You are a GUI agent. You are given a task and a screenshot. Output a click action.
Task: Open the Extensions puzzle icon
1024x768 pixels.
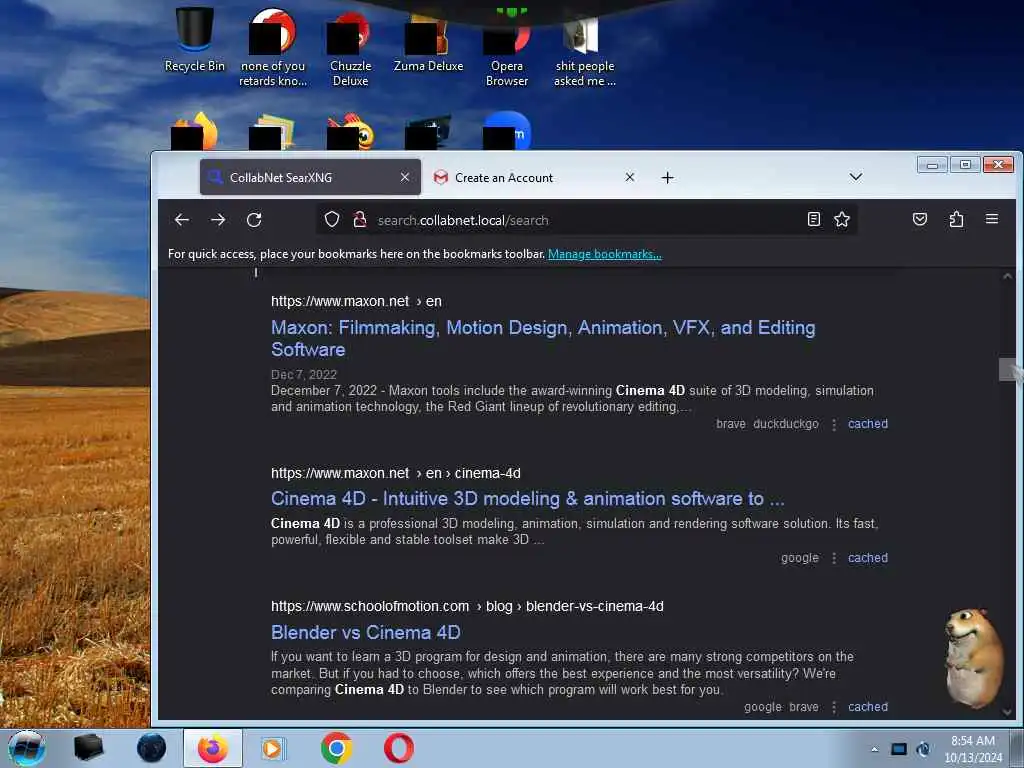956,219
